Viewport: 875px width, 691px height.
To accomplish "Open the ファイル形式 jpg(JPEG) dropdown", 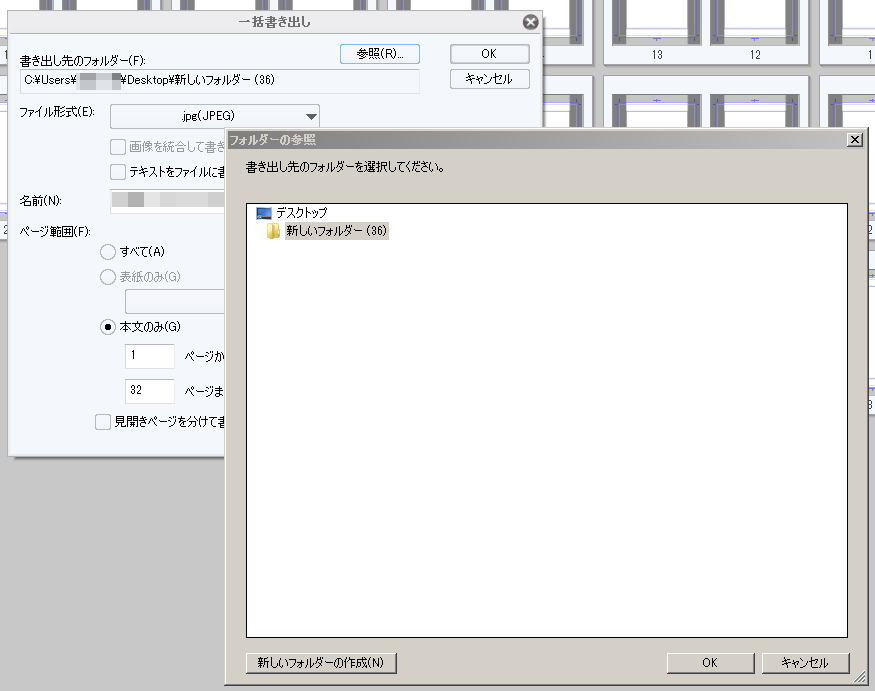I will pyautogui.click(x=215, y=116).
